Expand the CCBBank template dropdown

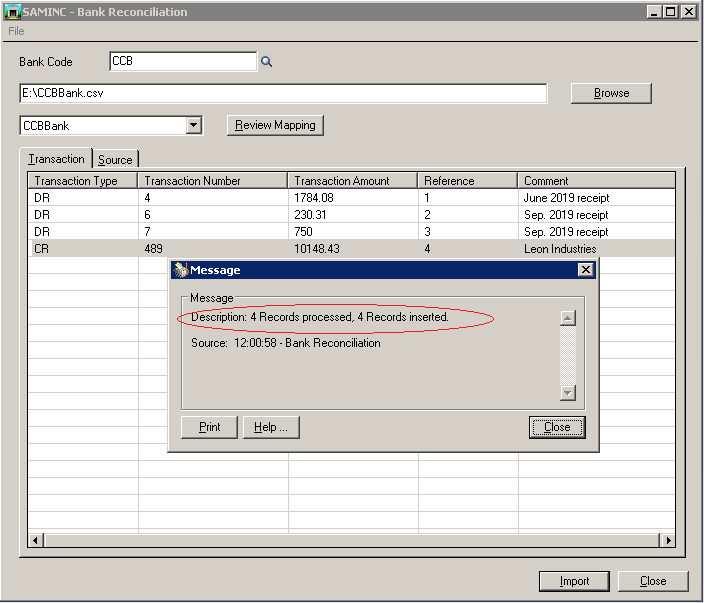(194, 125)
